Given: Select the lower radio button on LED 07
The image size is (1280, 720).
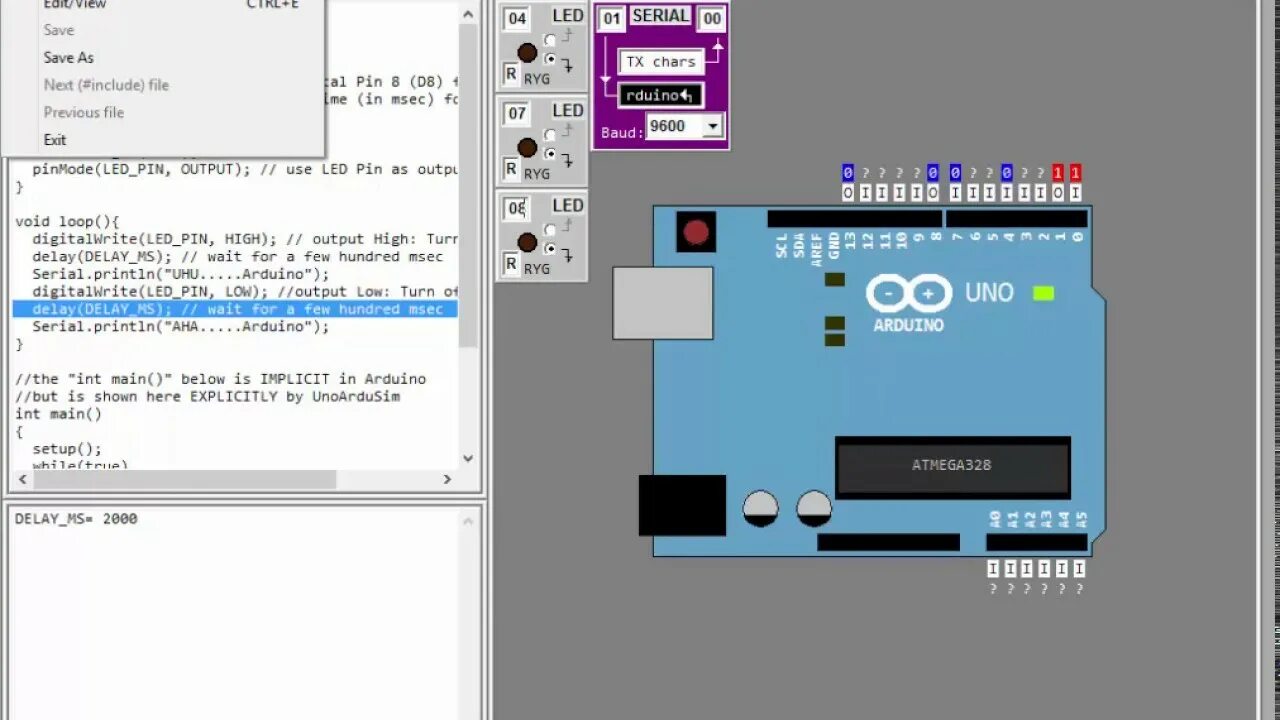Looking at the screenshot, I should pos(550,154).
